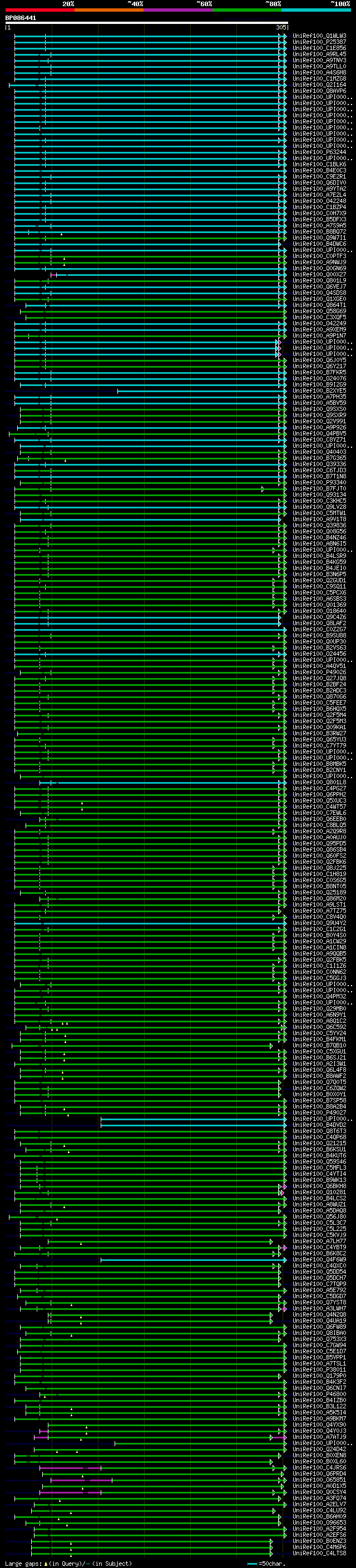Screen dimensions: 356x1568
Task: Click the partial cyan alignment bar for UniRef100_B4DVD2
Action: (x=193, y=1125)
